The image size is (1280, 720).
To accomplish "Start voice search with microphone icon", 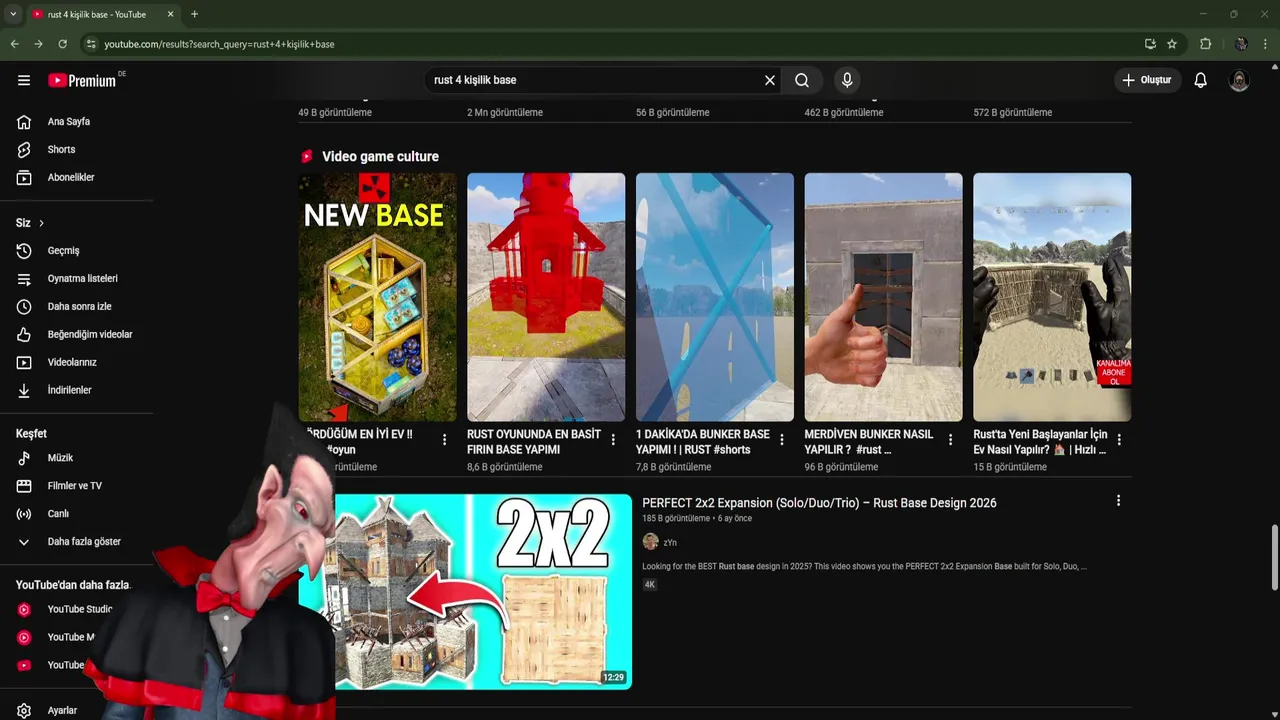I will tap(847, 80).
